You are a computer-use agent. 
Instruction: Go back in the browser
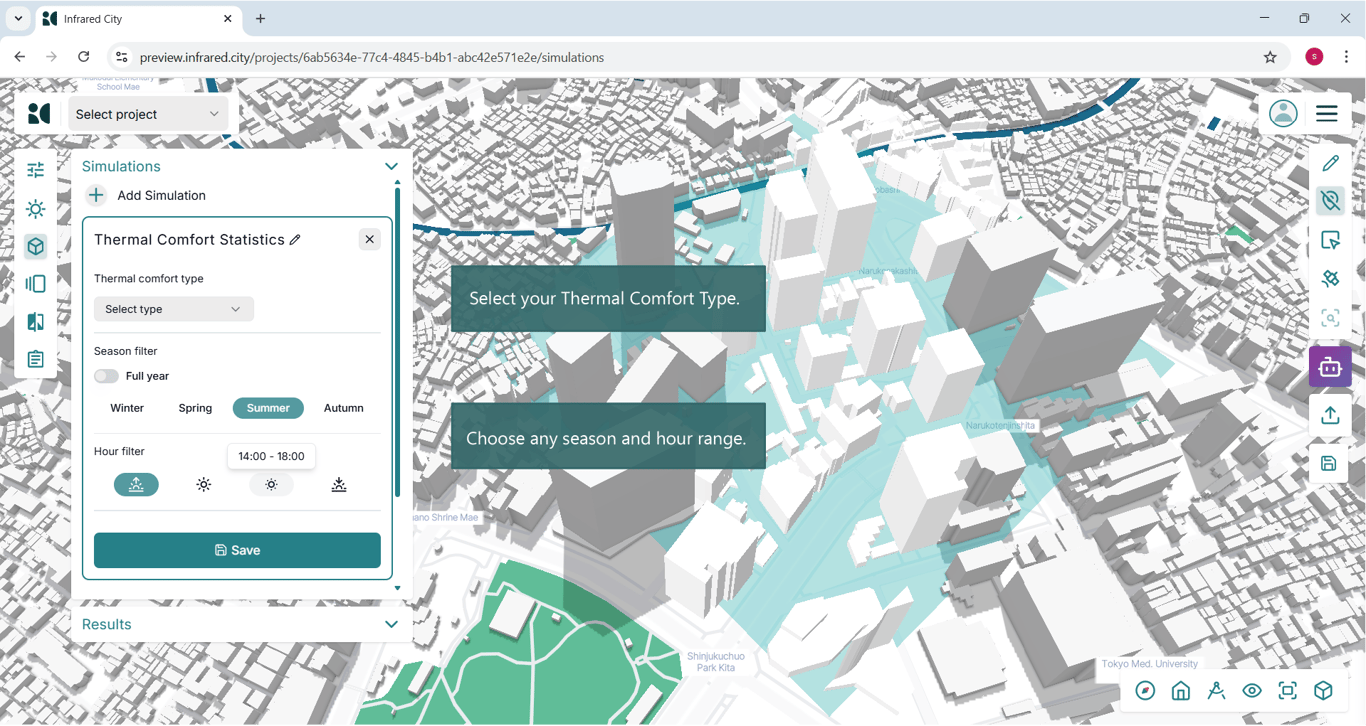(20, 57)
